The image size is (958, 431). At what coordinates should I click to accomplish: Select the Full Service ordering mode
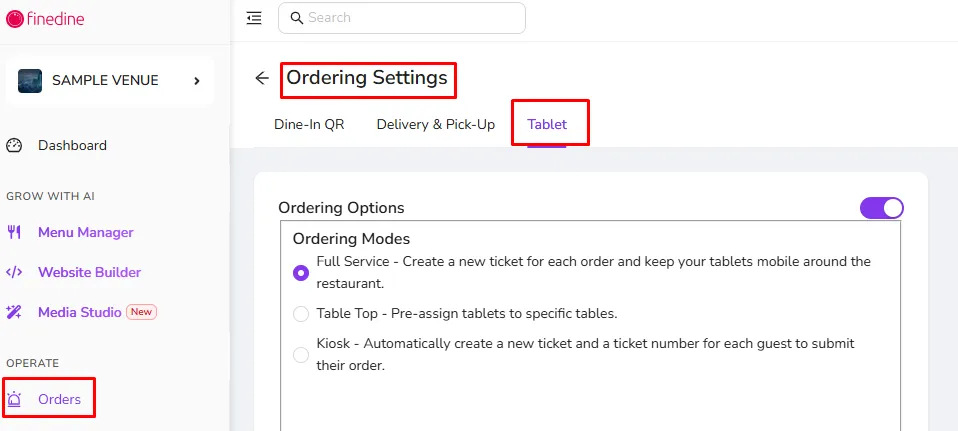[x=301, y=273]
